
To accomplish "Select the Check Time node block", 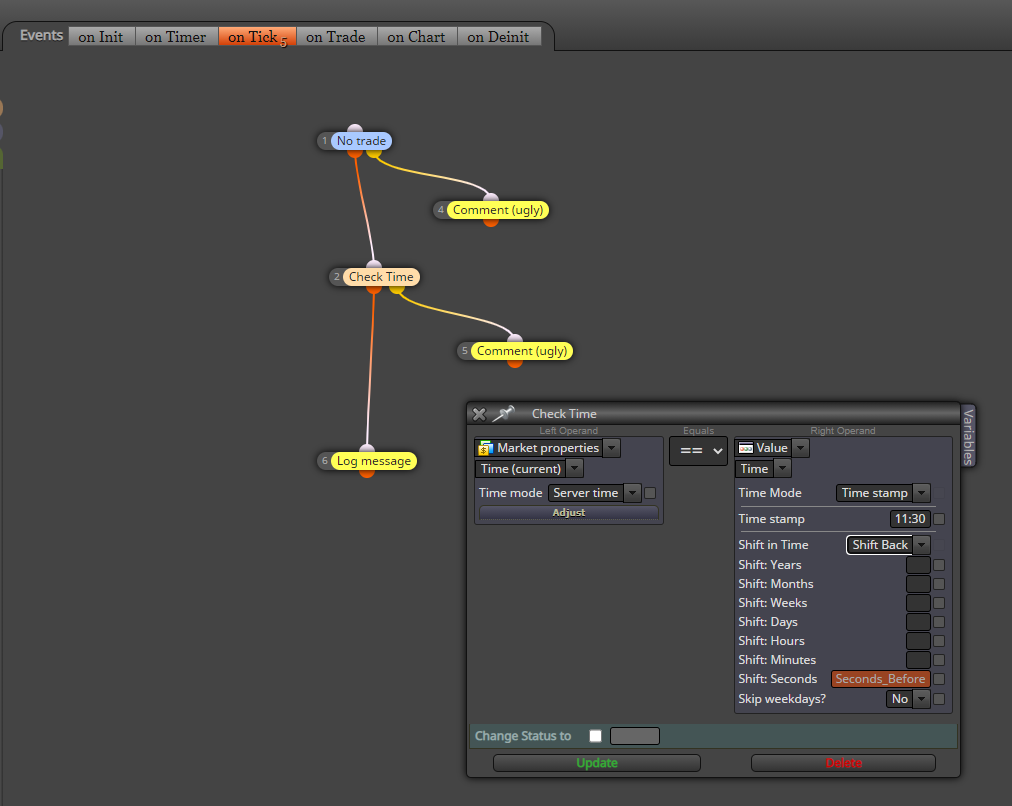I will 381,277.
